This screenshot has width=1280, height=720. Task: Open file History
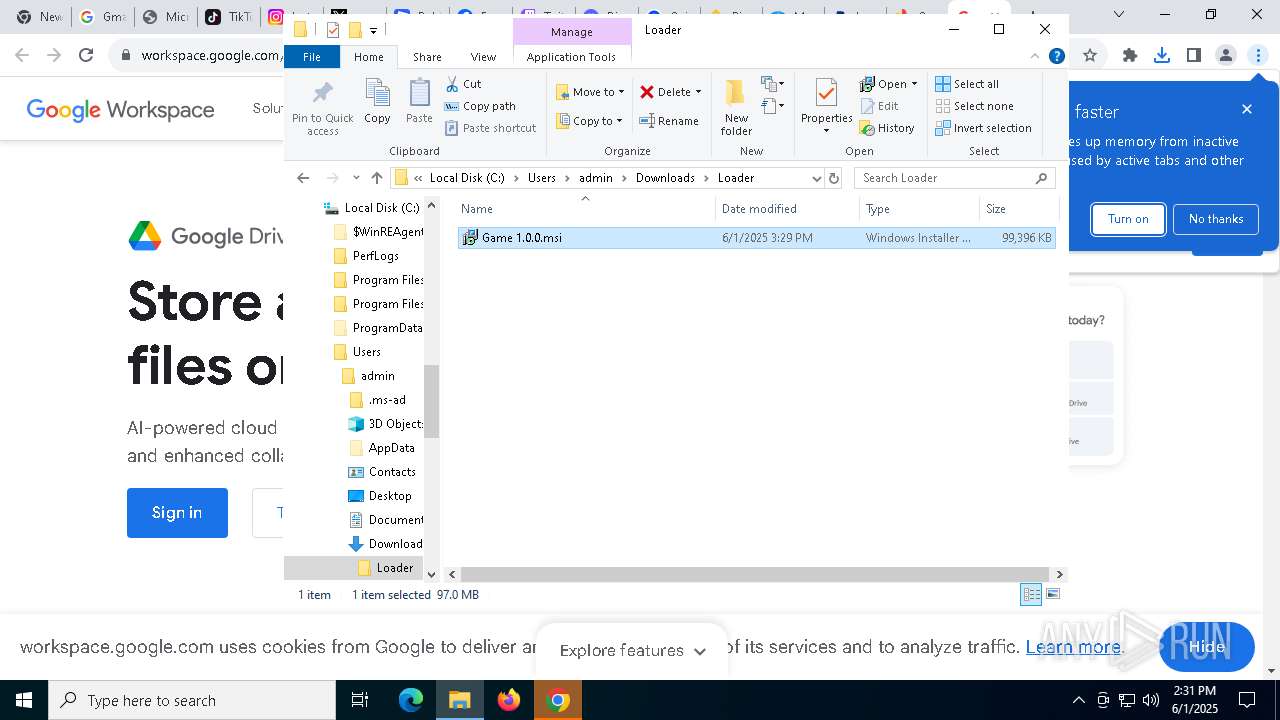coord(887,128)
